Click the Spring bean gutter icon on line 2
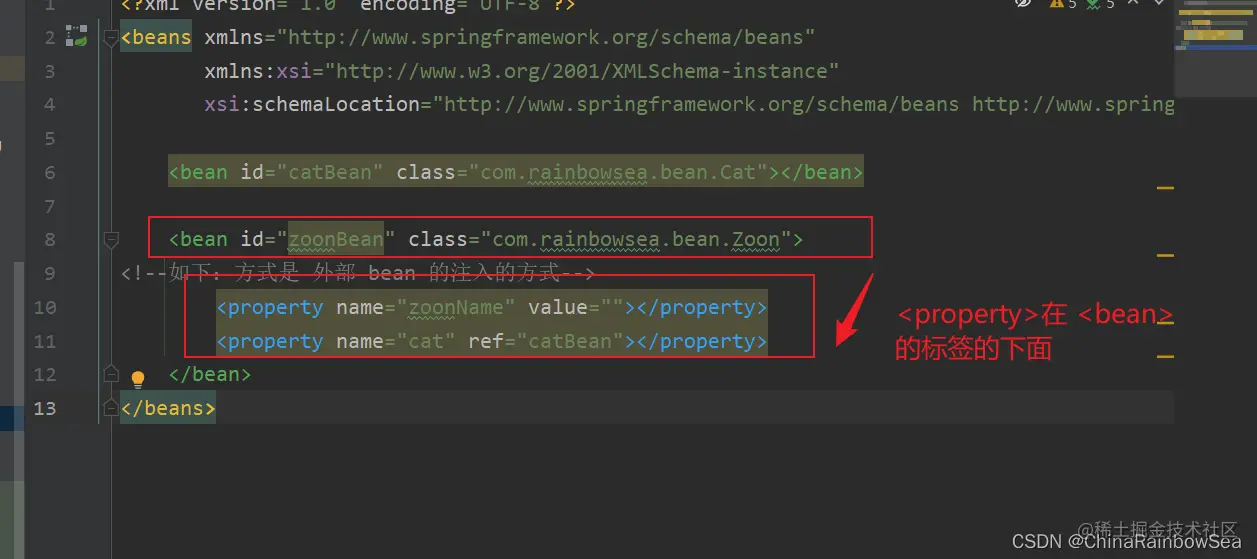Screen dimensions: 1257x559 pyautogui.click(x=77, y=38)
